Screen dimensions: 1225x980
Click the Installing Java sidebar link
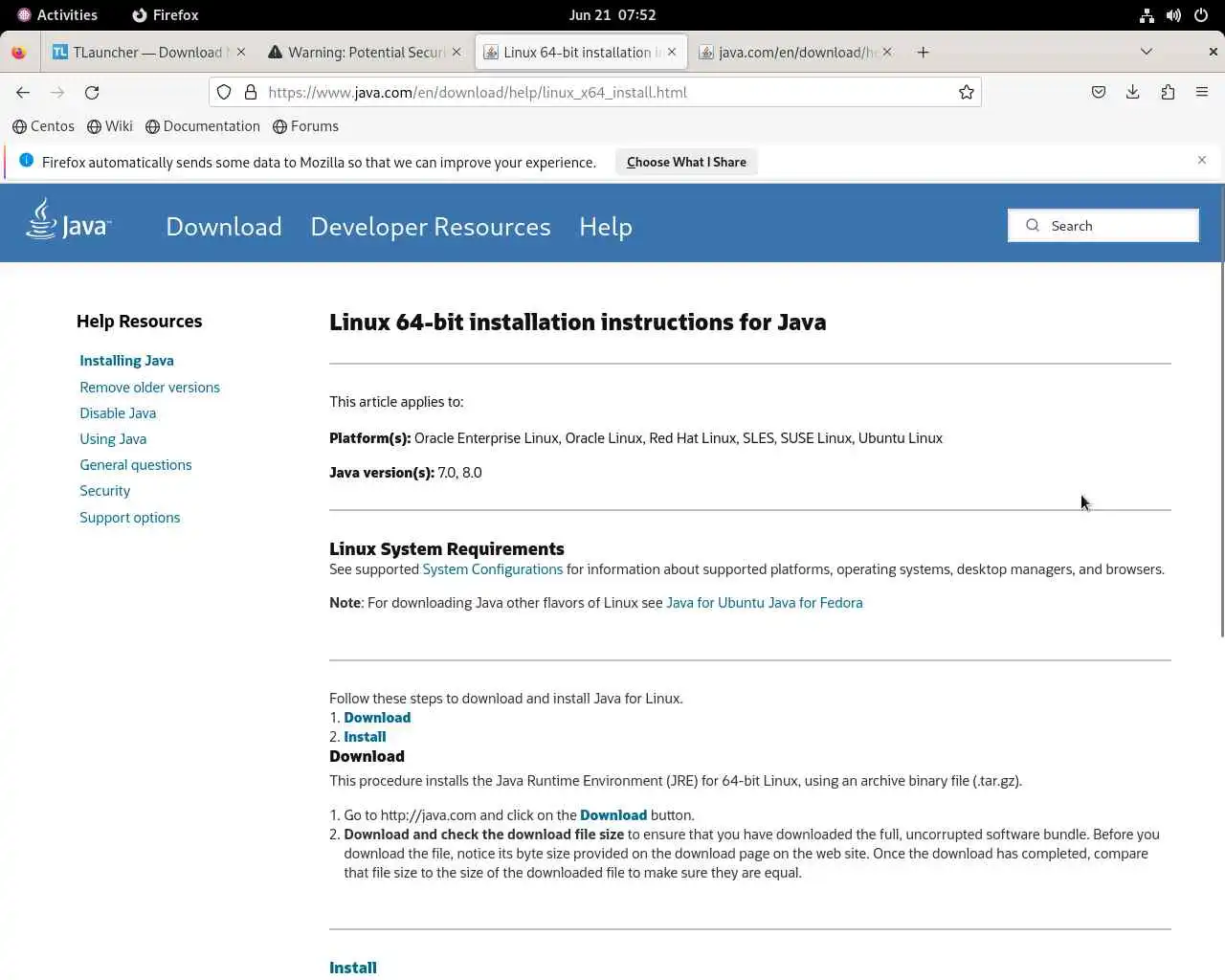coord(126,361)
